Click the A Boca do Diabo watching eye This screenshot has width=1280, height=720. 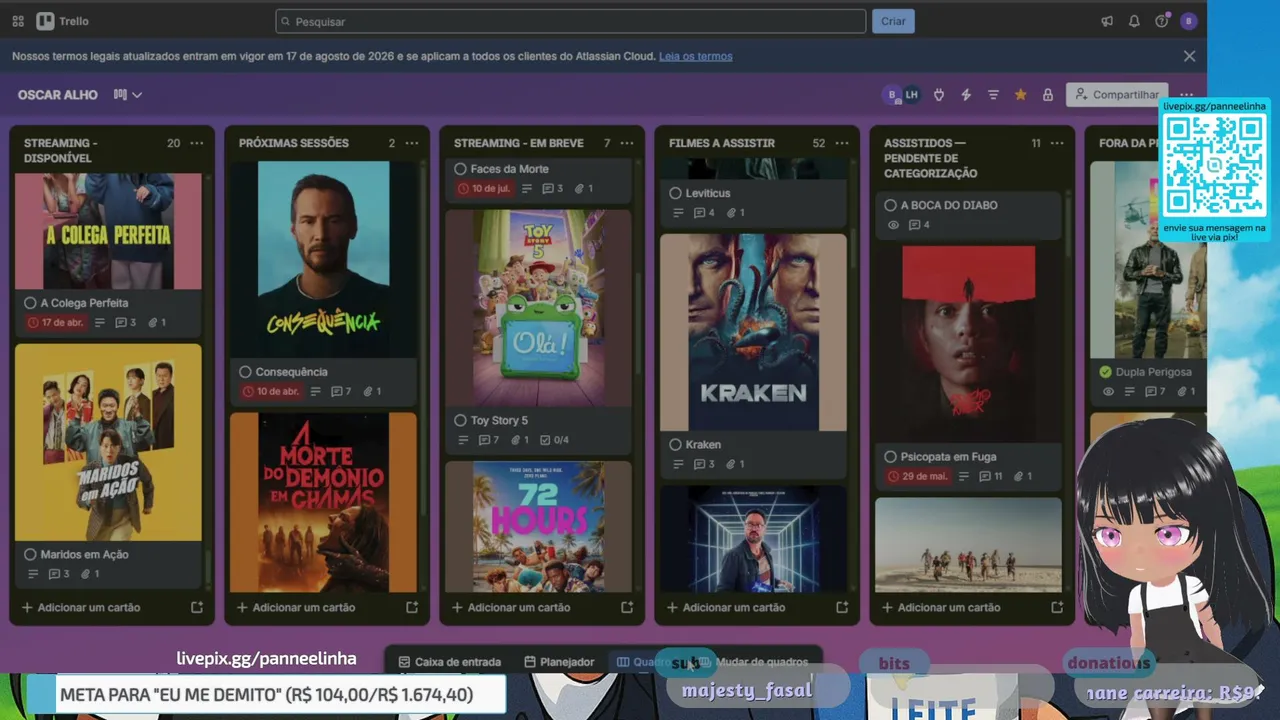pos(893,225)
